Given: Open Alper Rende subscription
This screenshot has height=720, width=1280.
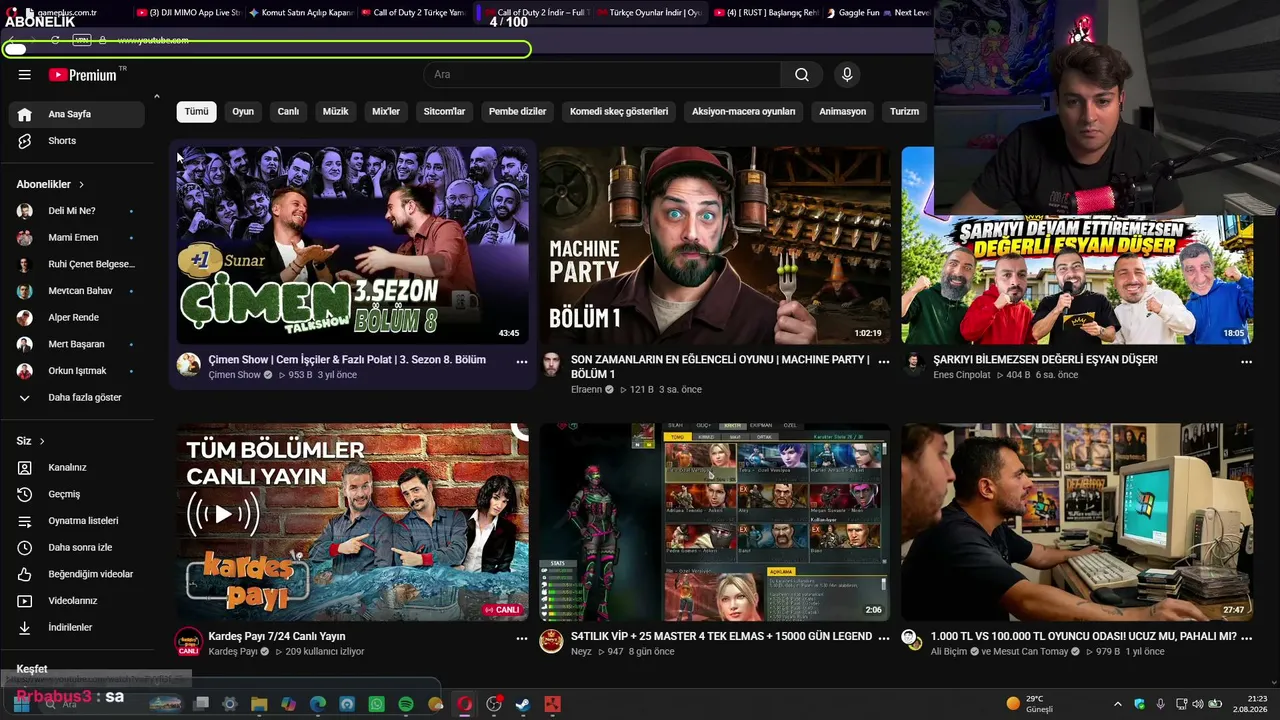Looking at the screenshot, I should tap(76, 318).
